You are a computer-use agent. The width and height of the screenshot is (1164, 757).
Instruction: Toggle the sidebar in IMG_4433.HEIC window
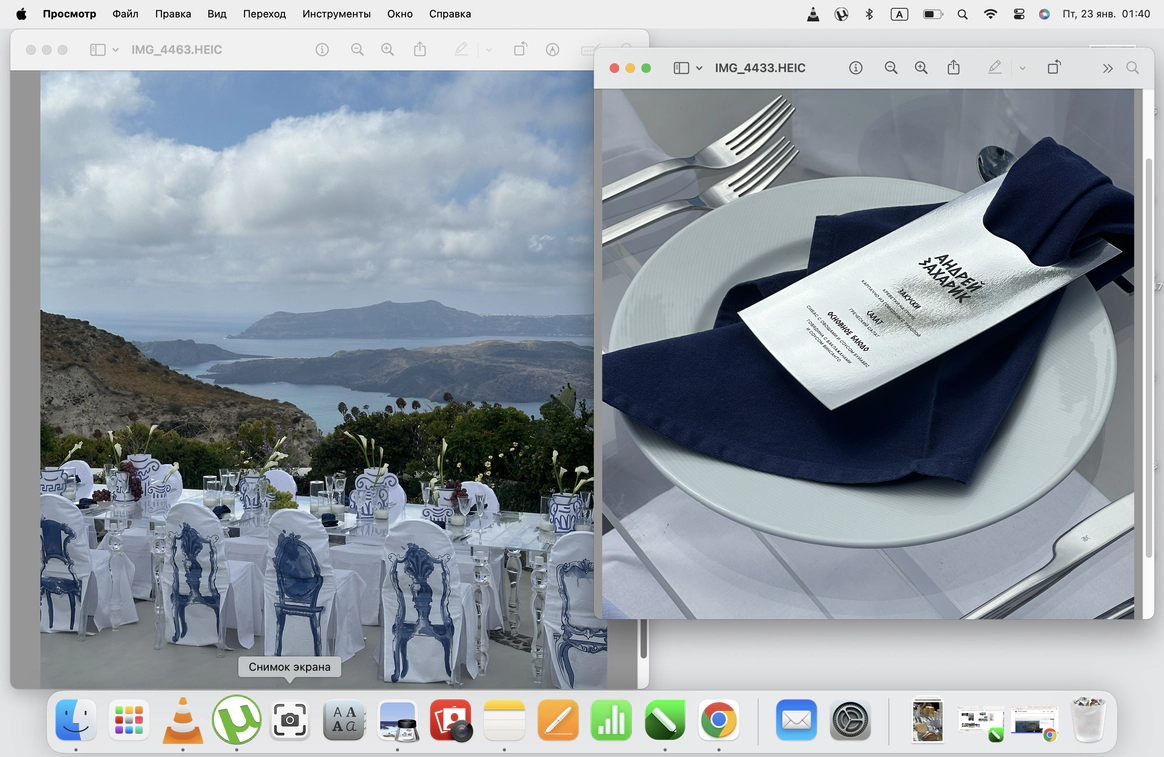(681, 68)
